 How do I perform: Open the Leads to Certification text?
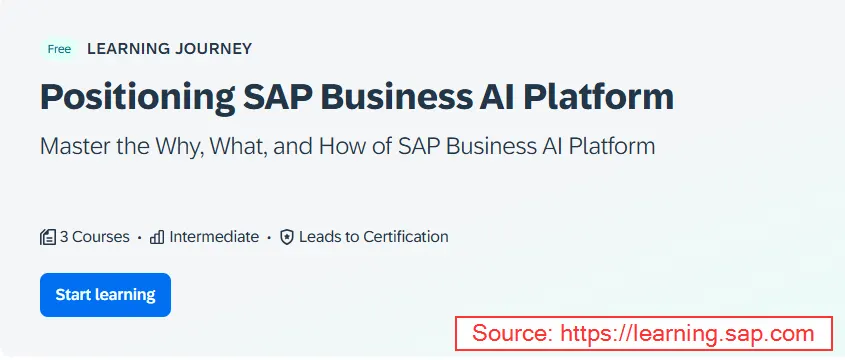(x=373, y=237)
